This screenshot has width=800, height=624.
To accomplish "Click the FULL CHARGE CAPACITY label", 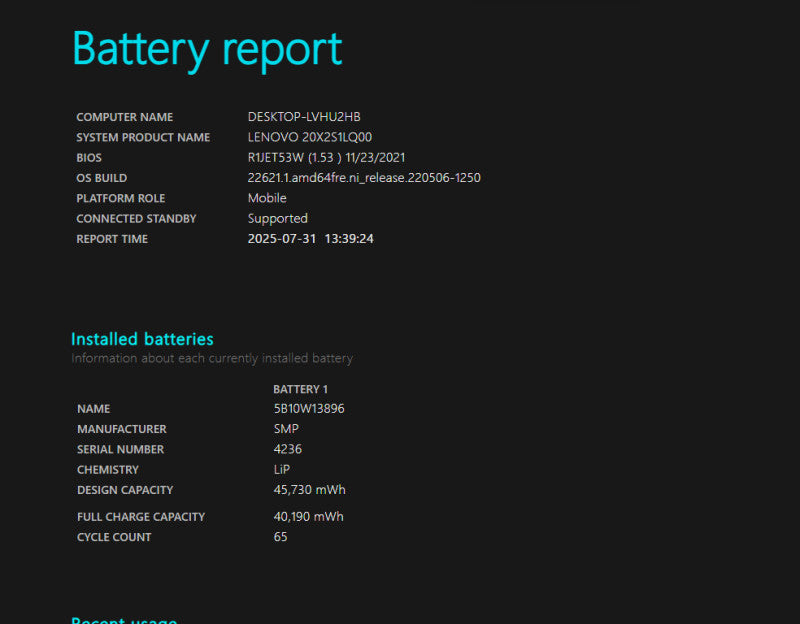I will point(141,517).
